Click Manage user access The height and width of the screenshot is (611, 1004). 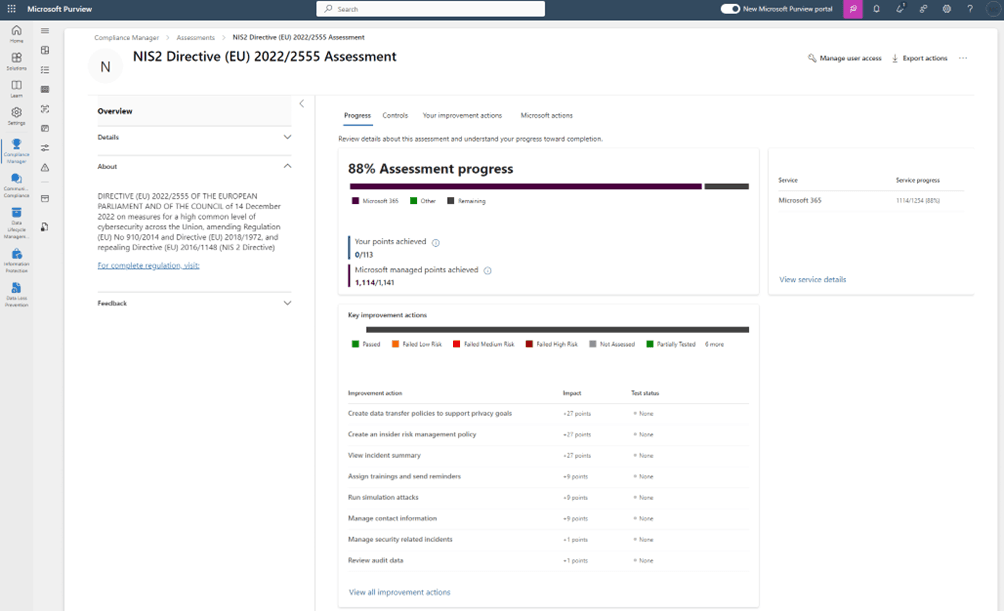coord(845,58)
